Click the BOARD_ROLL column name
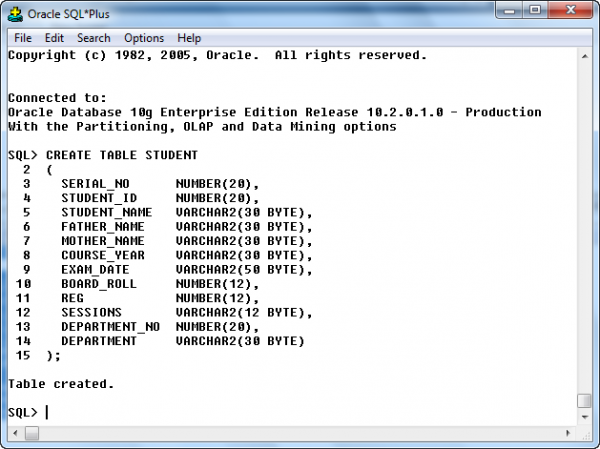 pyautogui.click(x=99, y=284)
